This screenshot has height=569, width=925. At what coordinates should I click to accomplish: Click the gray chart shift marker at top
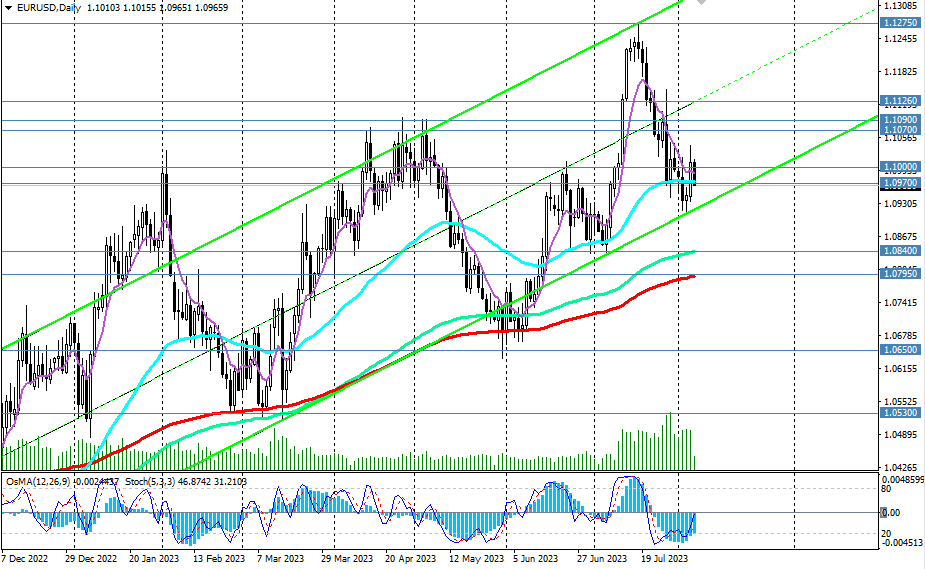pos(701,3)
